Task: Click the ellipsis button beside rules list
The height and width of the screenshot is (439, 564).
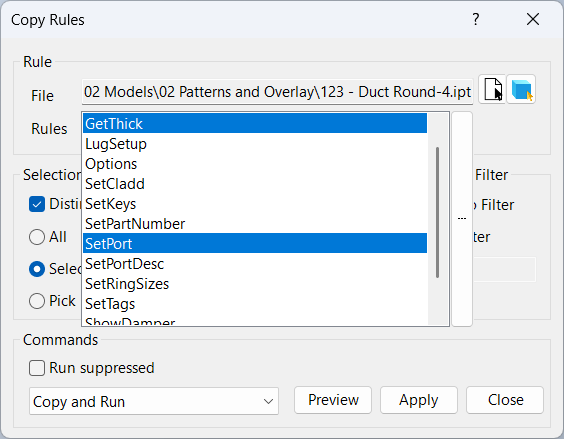Action: point(462,219)
